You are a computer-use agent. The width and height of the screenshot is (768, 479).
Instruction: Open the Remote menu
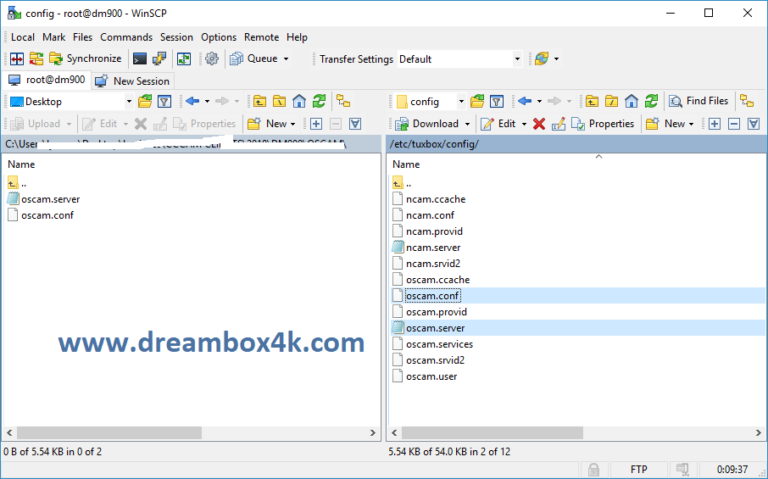point(262,37)
